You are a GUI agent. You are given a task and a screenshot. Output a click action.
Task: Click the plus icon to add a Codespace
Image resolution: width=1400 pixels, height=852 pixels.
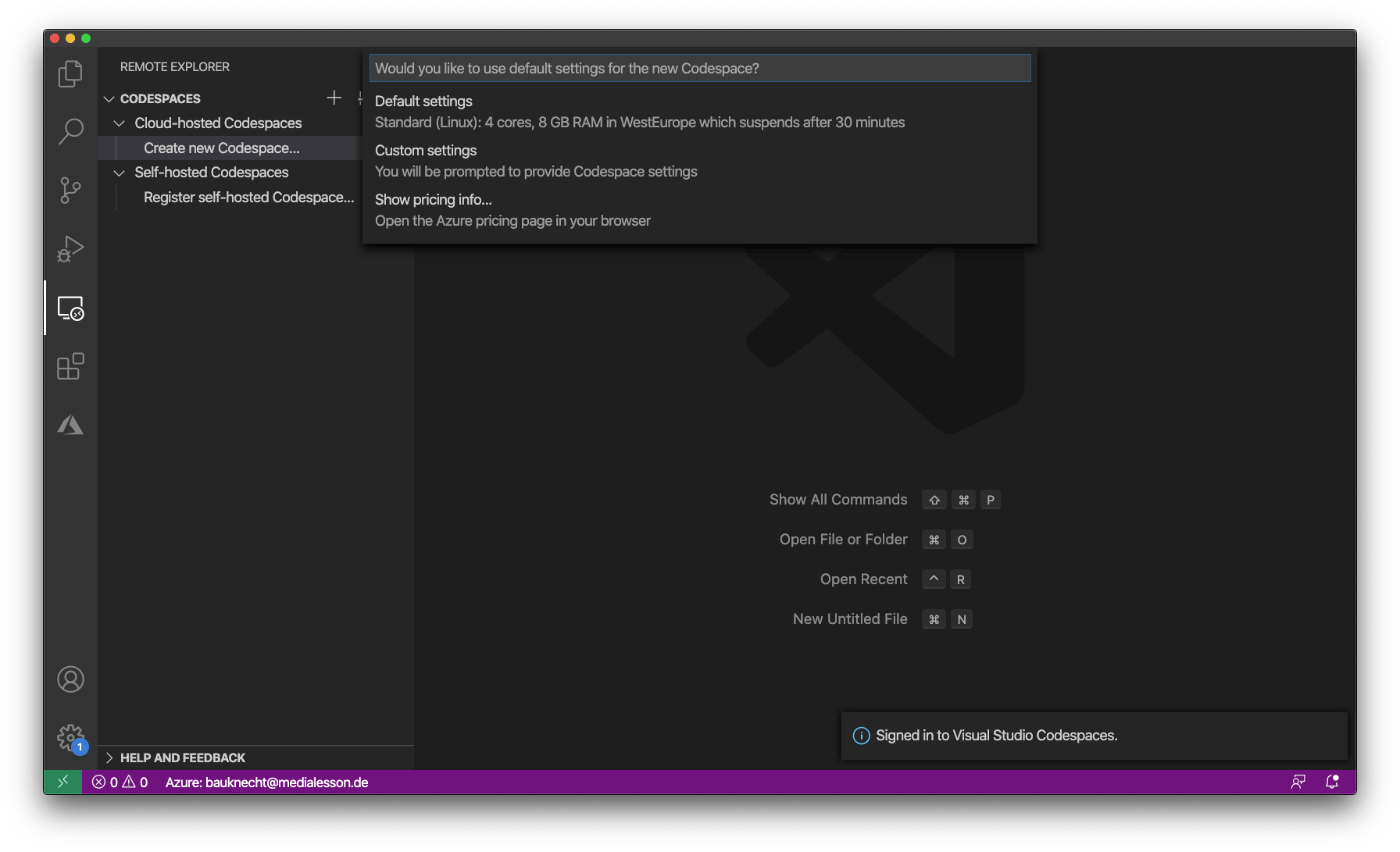(x=334, y=98)
